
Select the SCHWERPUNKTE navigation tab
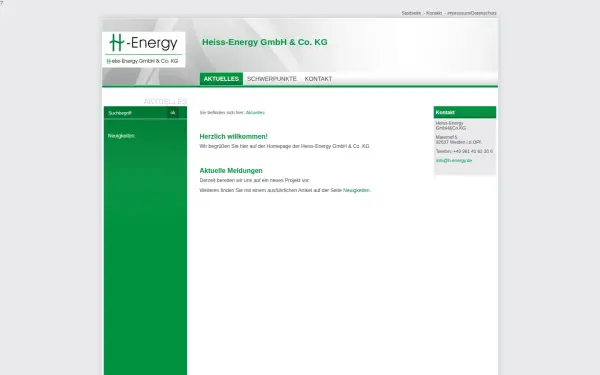[272, 79]
